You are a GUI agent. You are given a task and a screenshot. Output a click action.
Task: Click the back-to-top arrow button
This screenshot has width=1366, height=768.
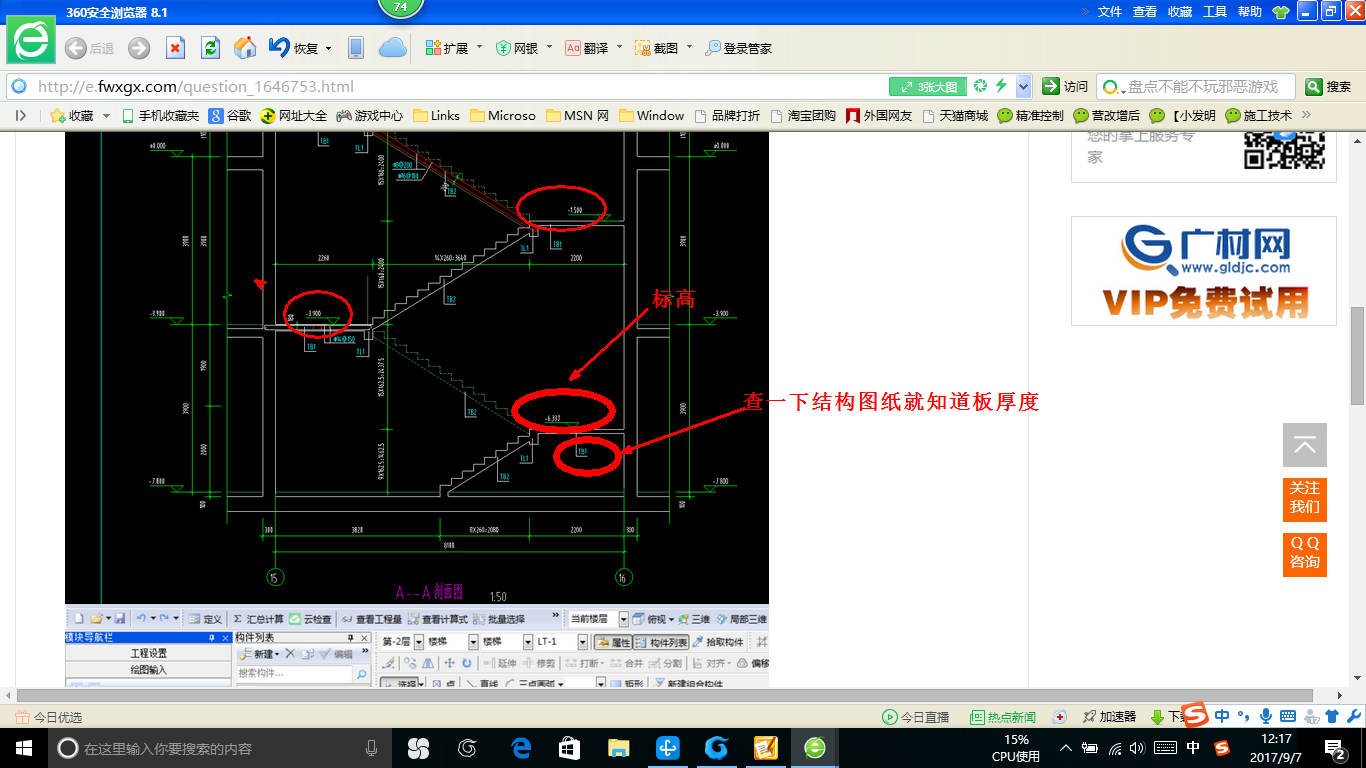(1305, 445)
